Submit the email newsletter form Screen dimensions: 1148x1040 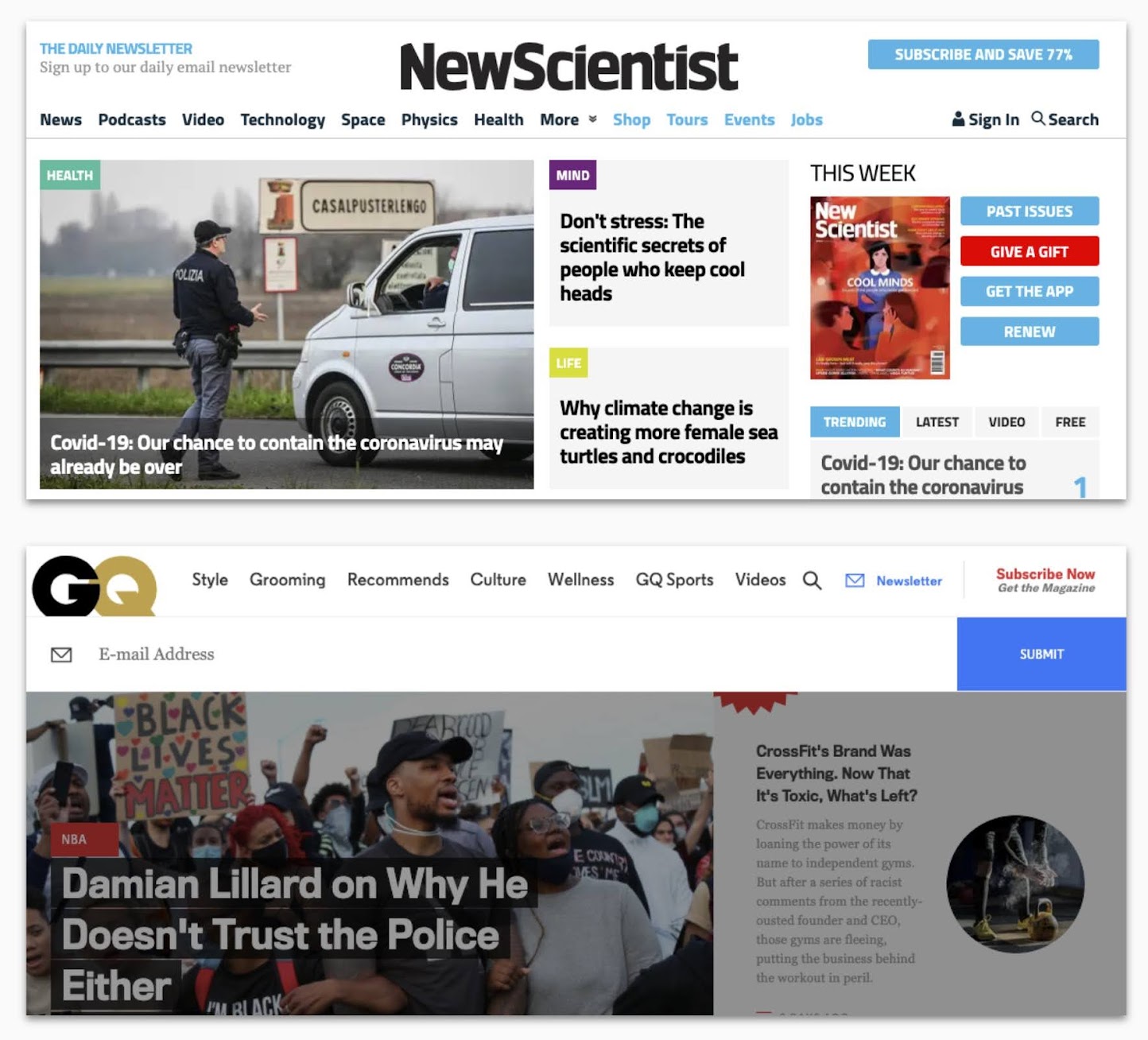pyautogui.click(x=1041, y=654)
